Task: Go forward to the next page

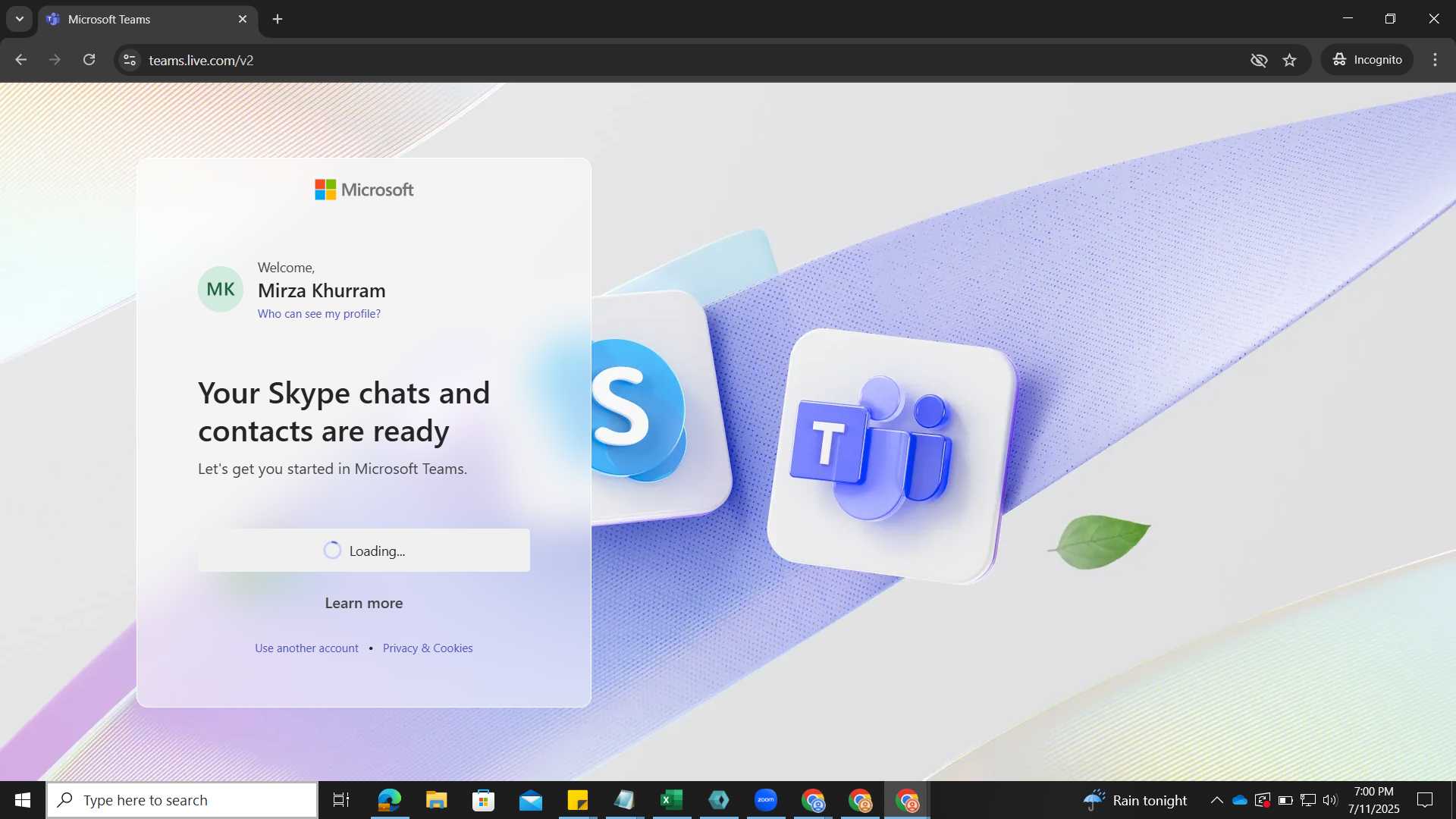Action: click(55, 60)
